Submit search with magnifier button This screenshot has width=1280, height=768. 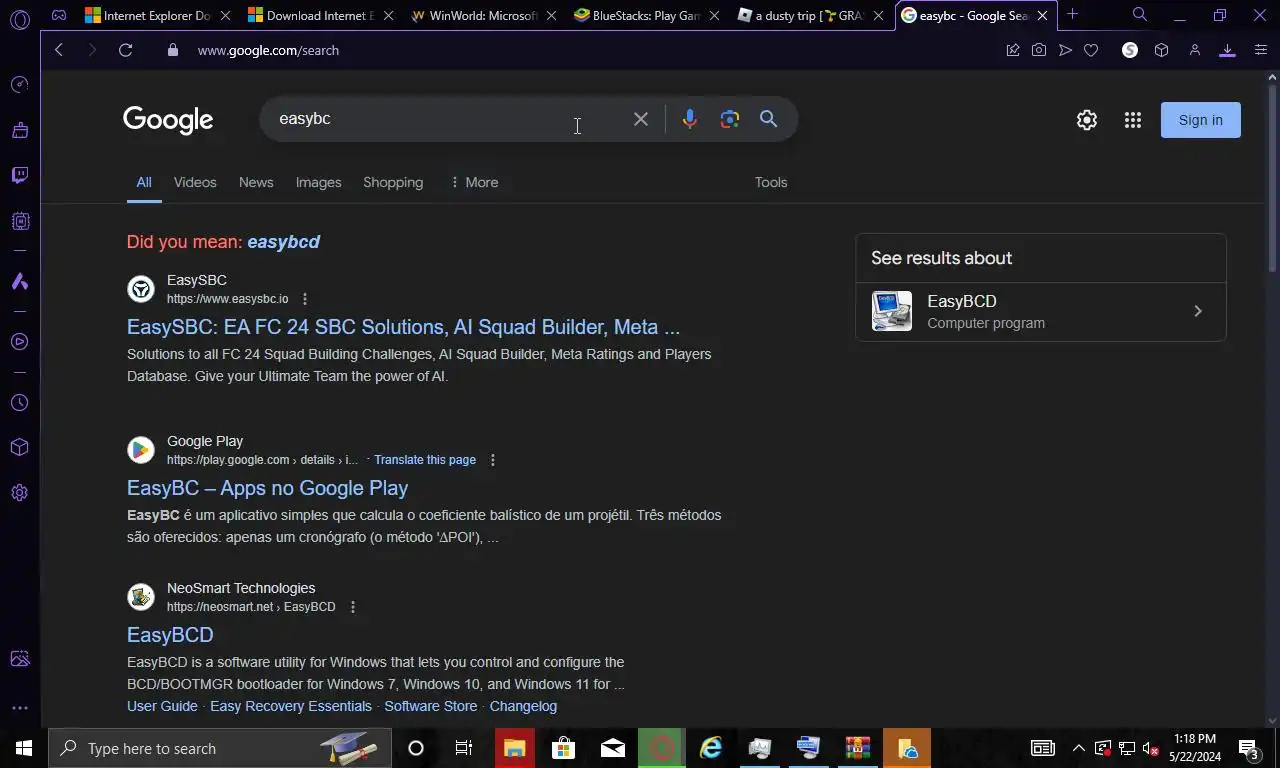tap(768, 119)
